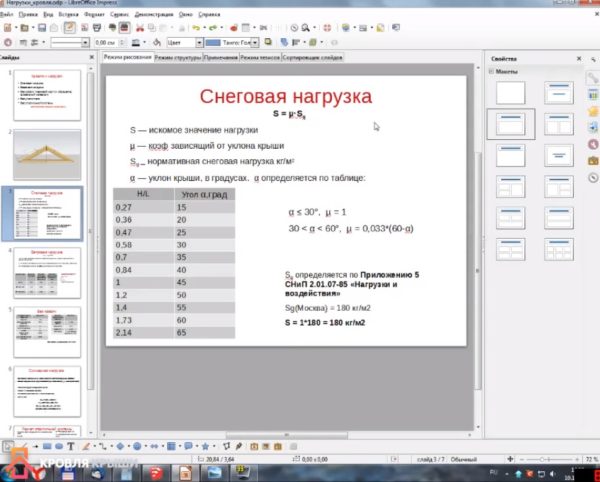Expand the Undo history dropdown arrow
Image resolution: width=600 pixels, height=482 pixels.
[204, 28]
